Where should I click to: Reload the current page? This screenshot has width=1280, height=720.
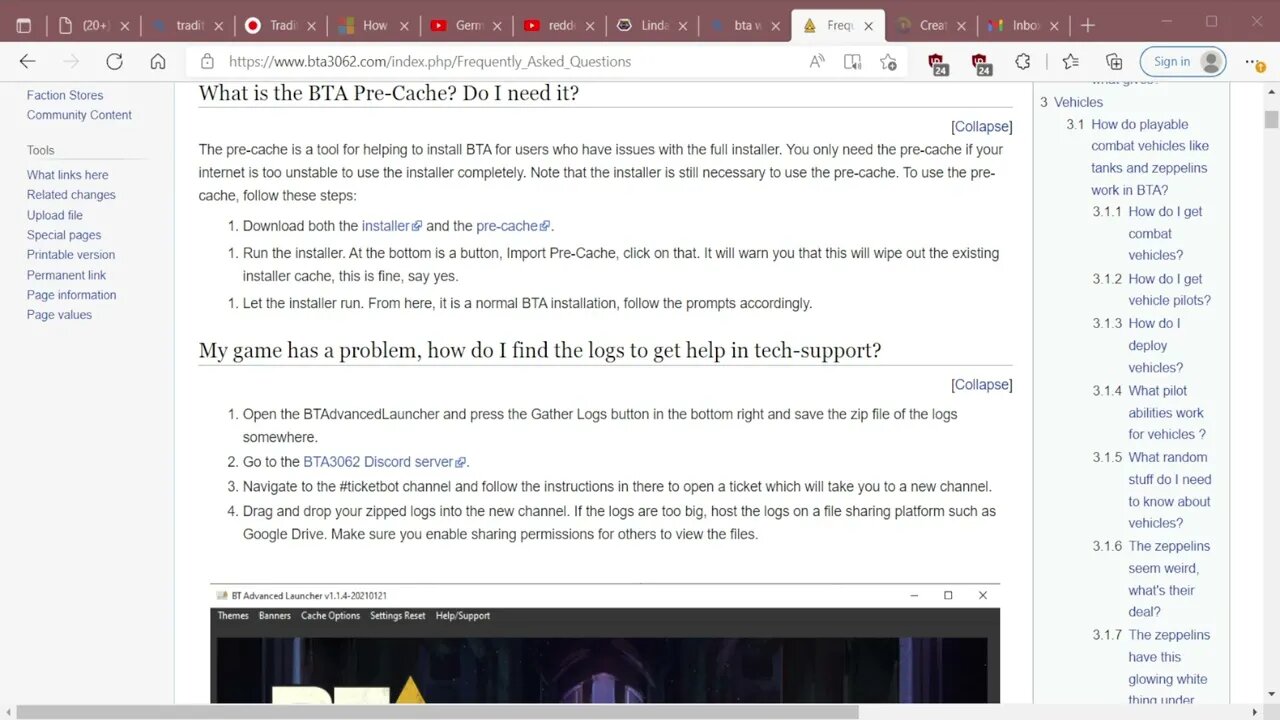click(x=114, y=62)
